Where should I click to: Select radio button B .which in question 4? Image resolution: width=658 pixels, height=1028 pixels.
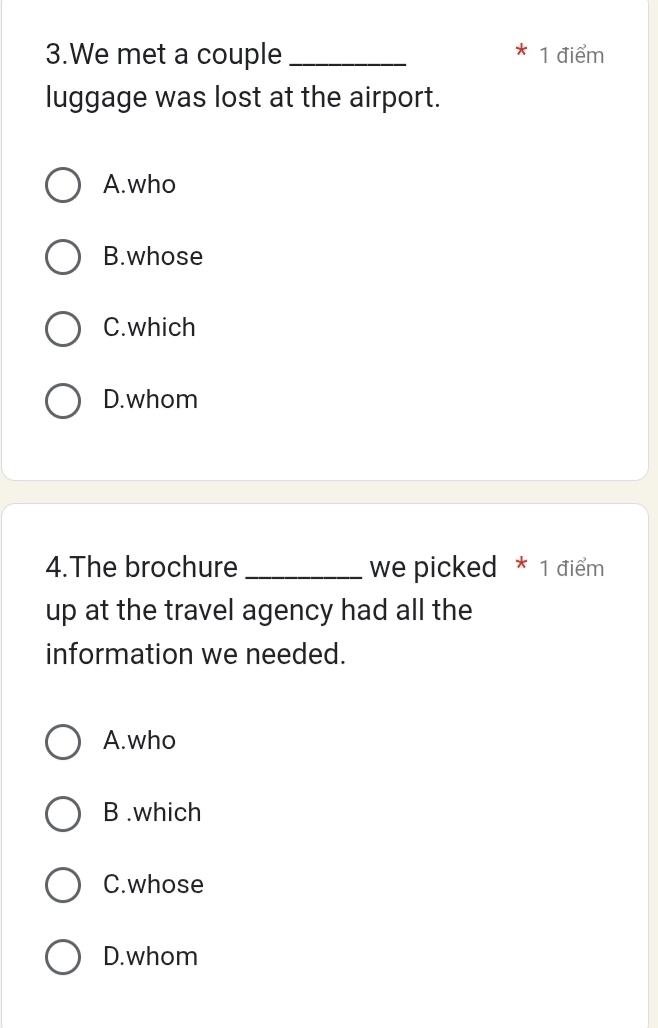click(63, 814)
